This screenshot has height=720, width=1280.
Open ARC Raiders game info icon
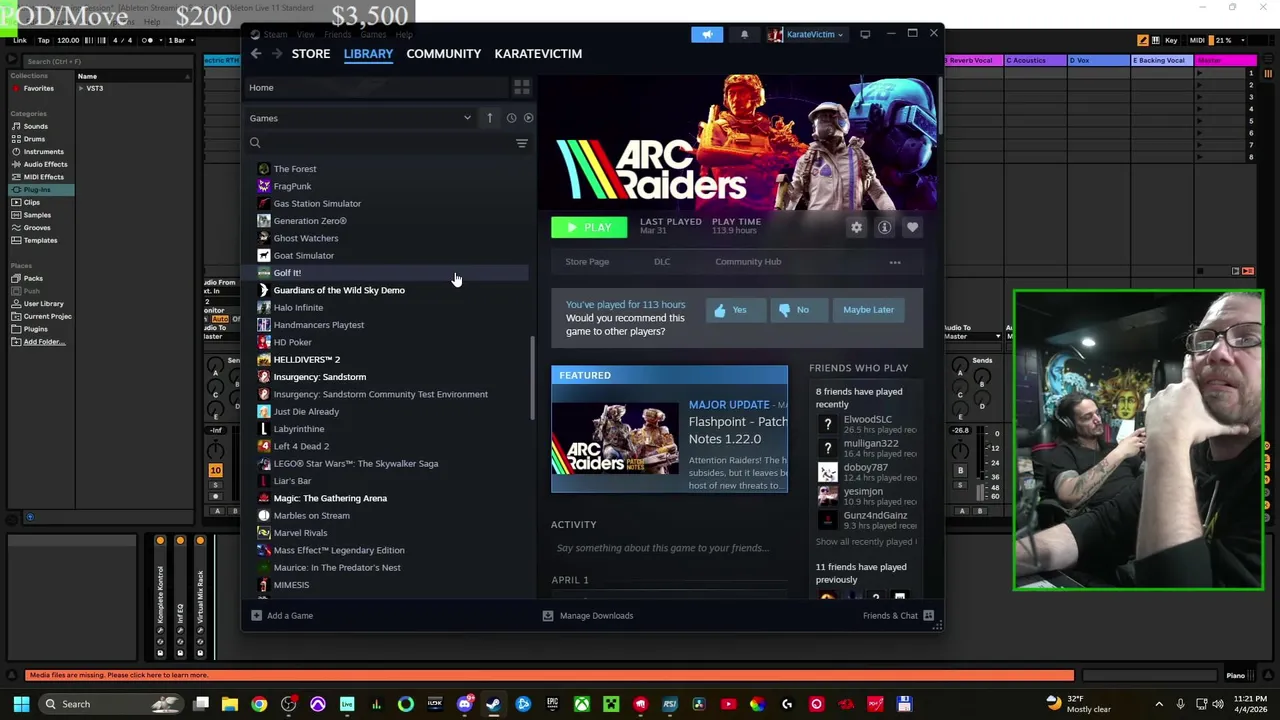884,227
